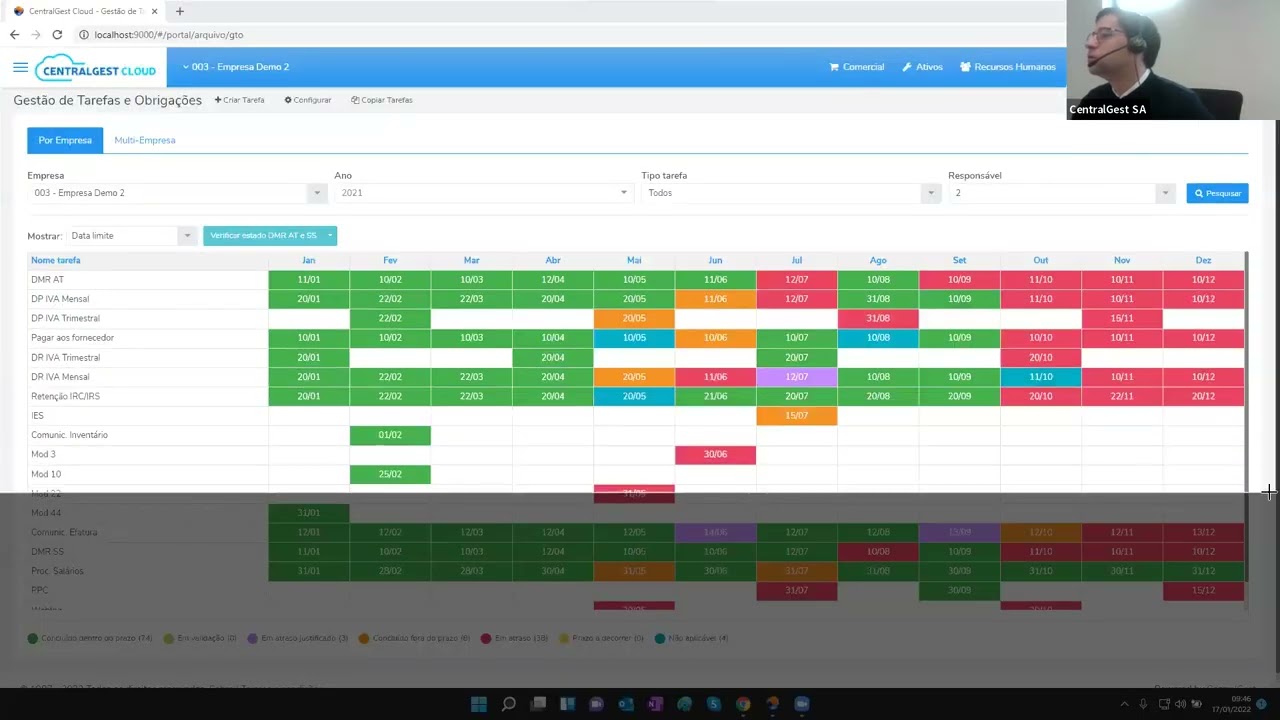Open OneNote from the taskbar
The width and height of the screenshot is (1280, 720).
pos(655,704)
